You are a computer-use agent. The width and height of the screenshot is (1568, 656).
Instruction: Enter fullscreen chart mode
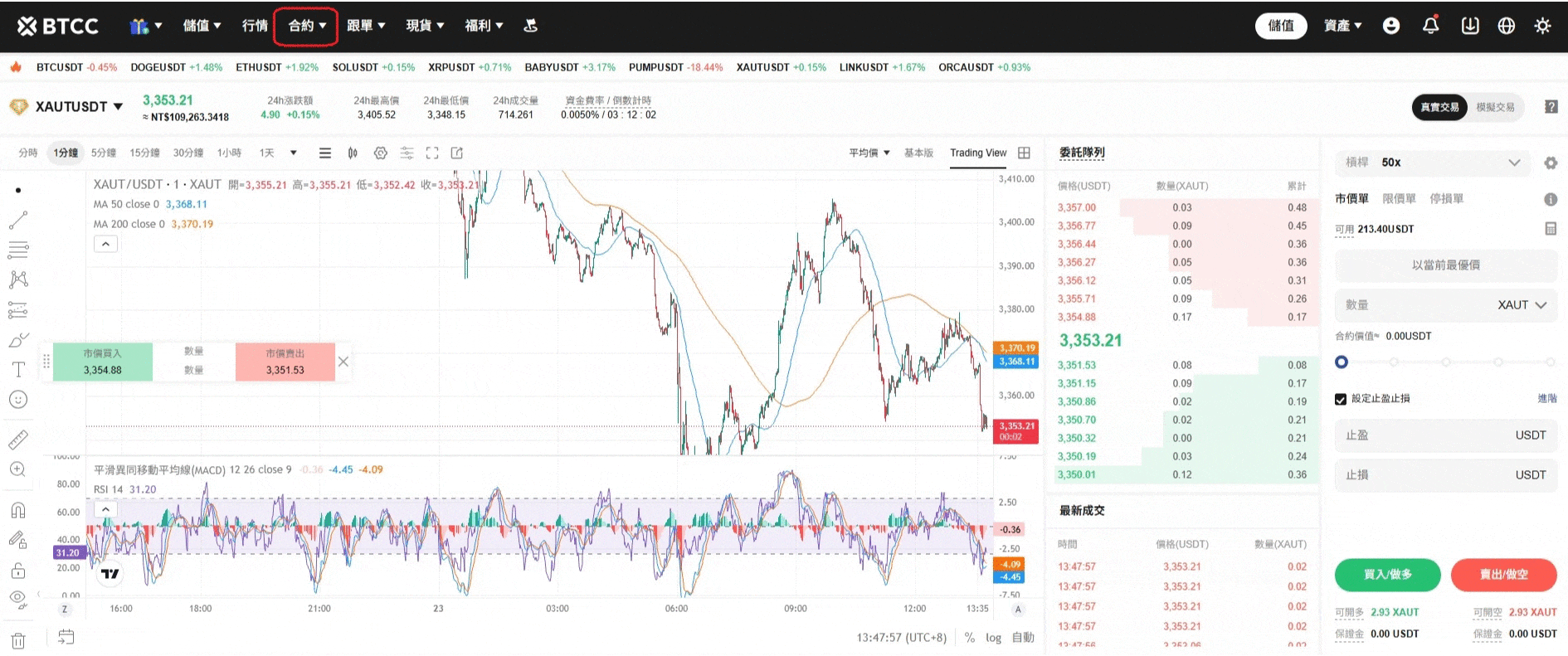pos(432,153)
